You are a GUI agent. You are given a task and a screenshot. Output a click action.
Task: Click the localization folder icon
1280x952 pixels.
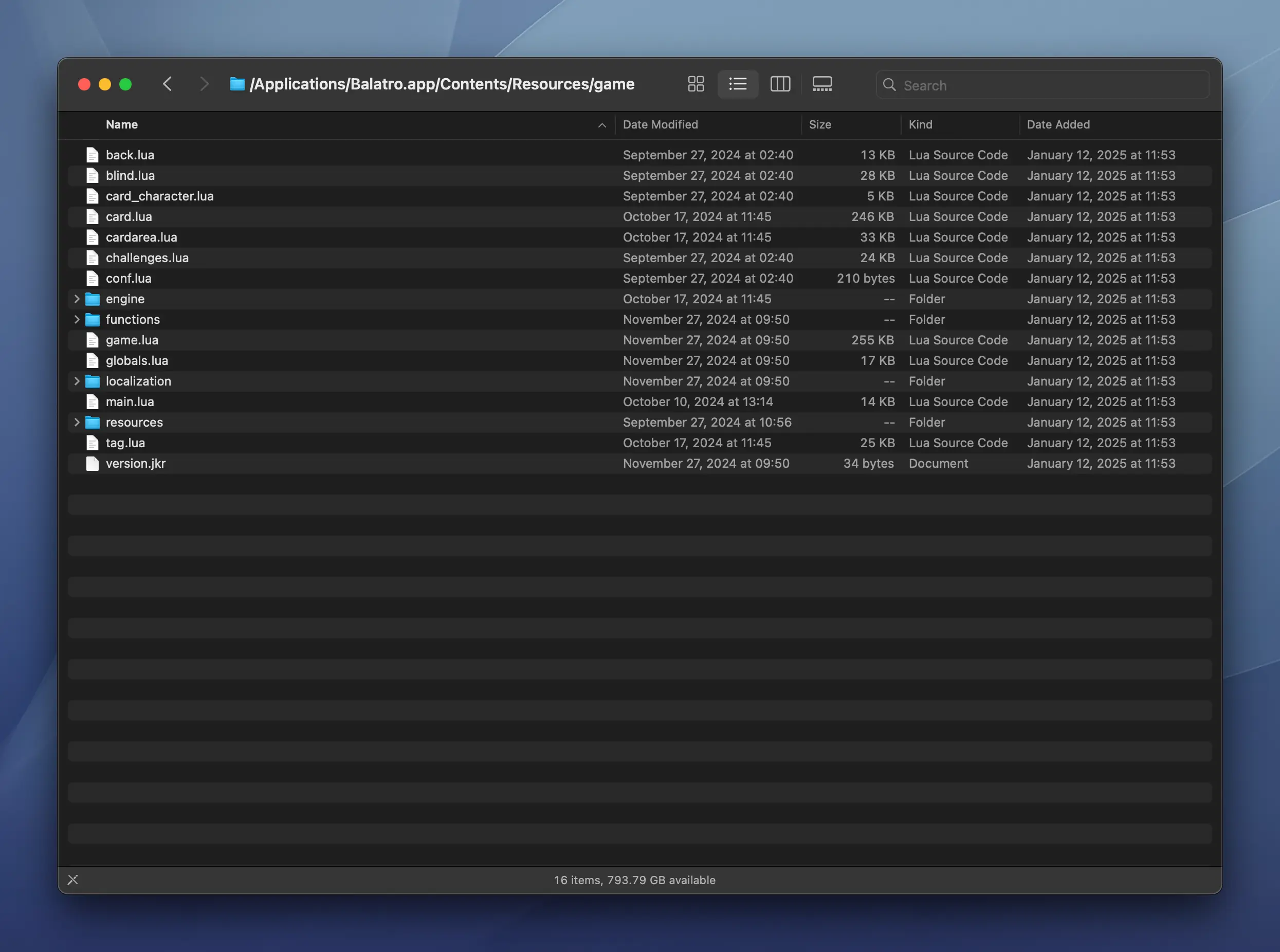(x=92, y=381)
